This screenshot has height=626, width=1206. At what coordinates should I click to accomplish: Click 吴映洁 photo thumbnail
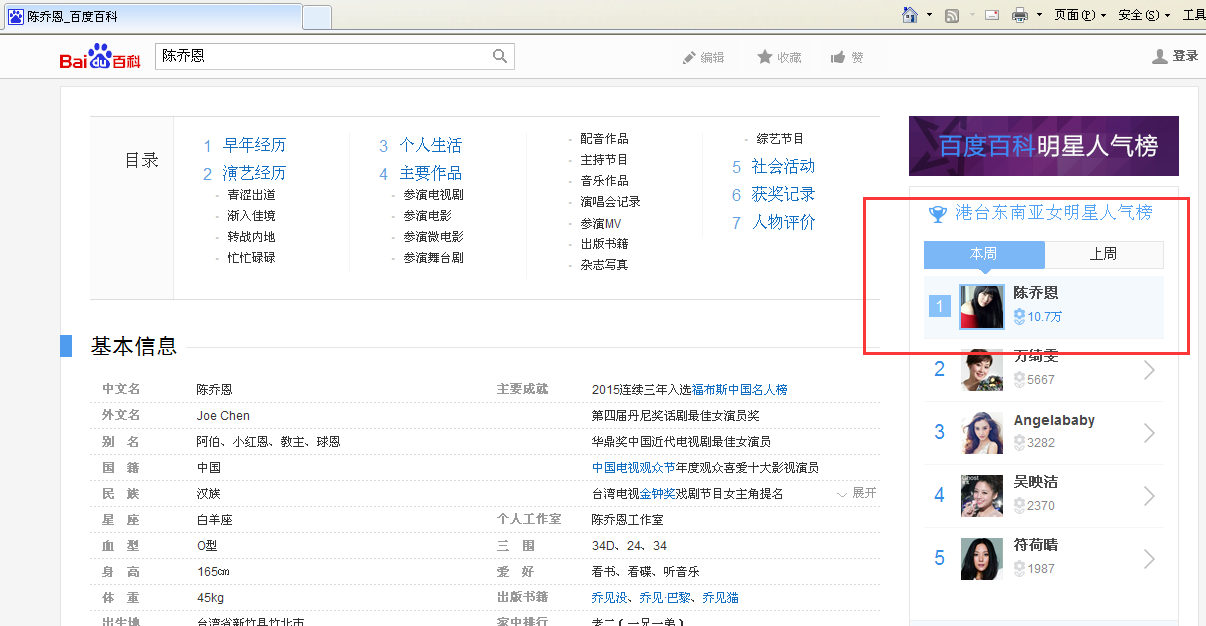[982, 496]
